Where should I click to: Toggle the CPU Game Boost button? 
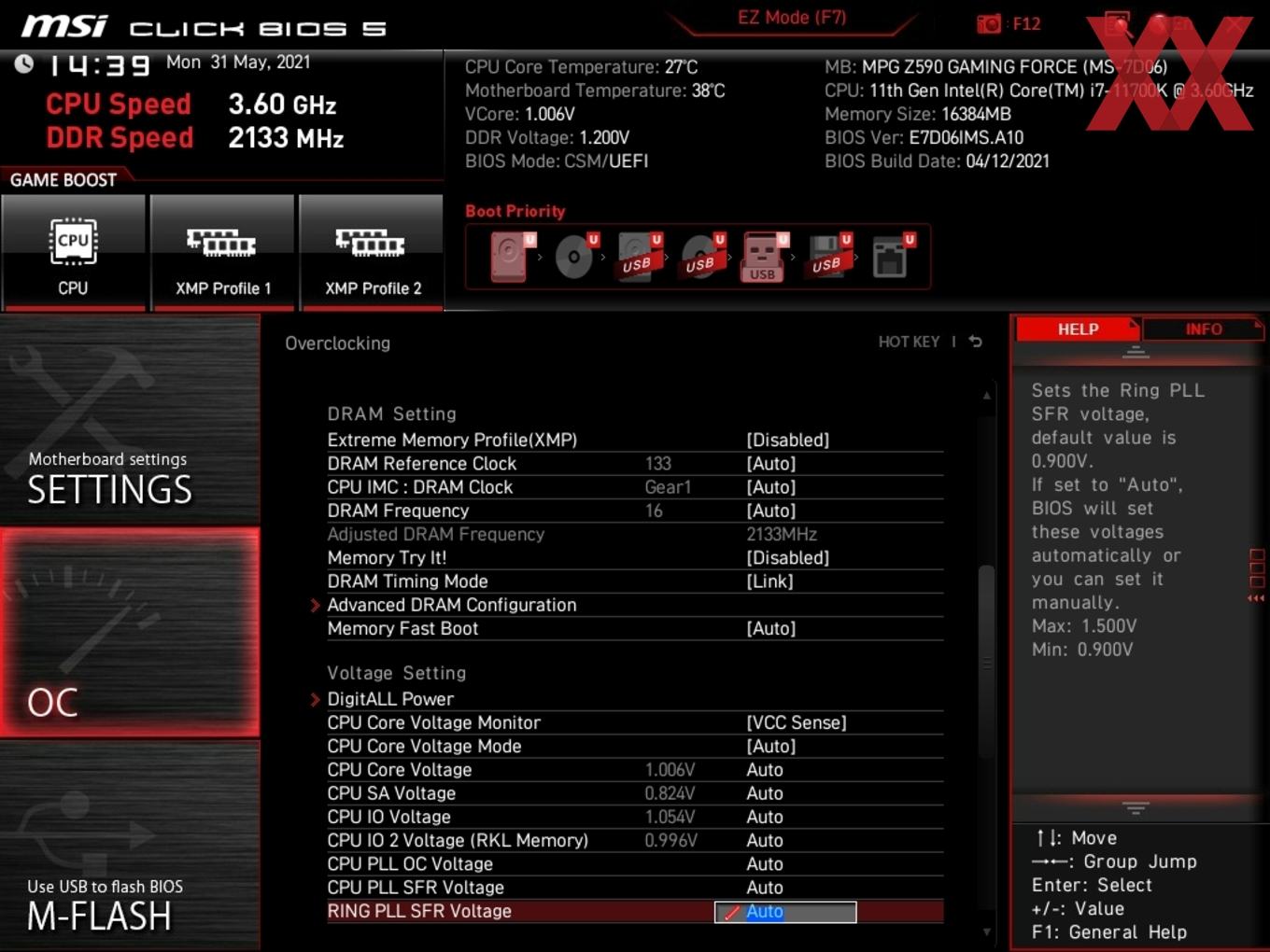[73, 252]
